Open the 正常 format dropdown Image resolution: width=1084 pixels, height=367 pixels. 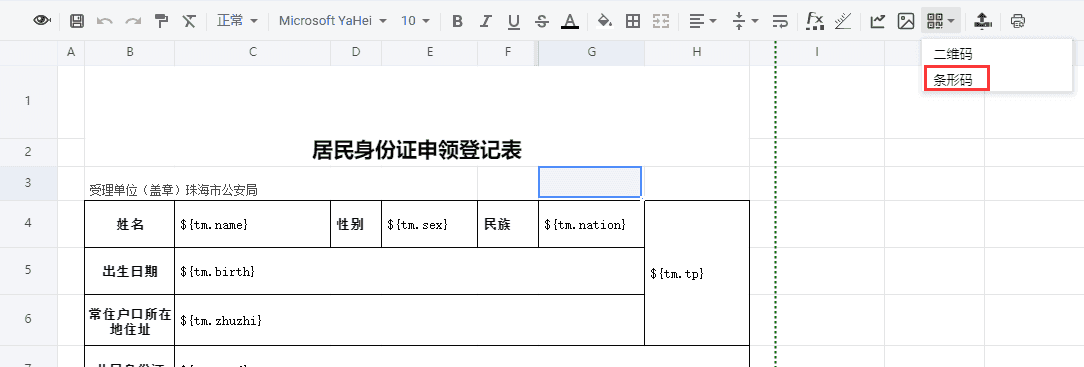pyautogui.click(x=236, y=21)
